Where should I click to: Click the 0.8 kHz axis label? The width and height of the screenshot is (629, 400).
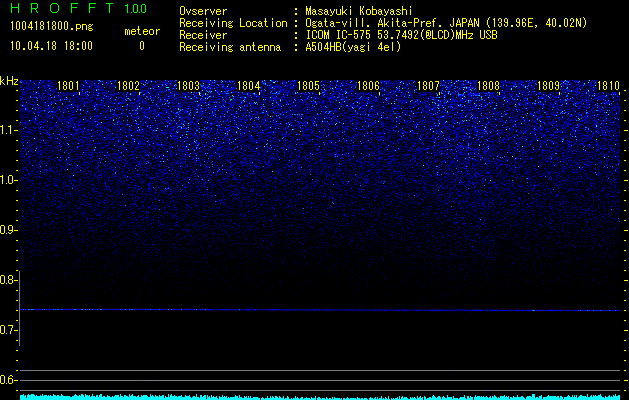(8, 280)
